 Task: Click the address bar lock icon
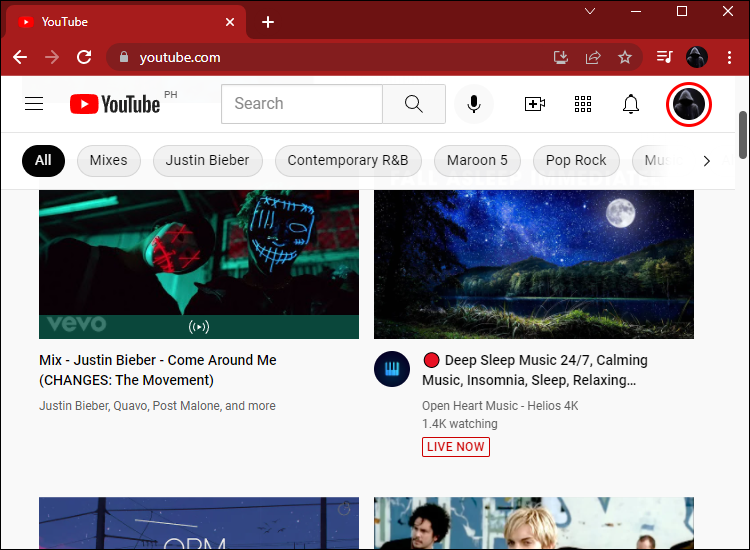[124, 57]
